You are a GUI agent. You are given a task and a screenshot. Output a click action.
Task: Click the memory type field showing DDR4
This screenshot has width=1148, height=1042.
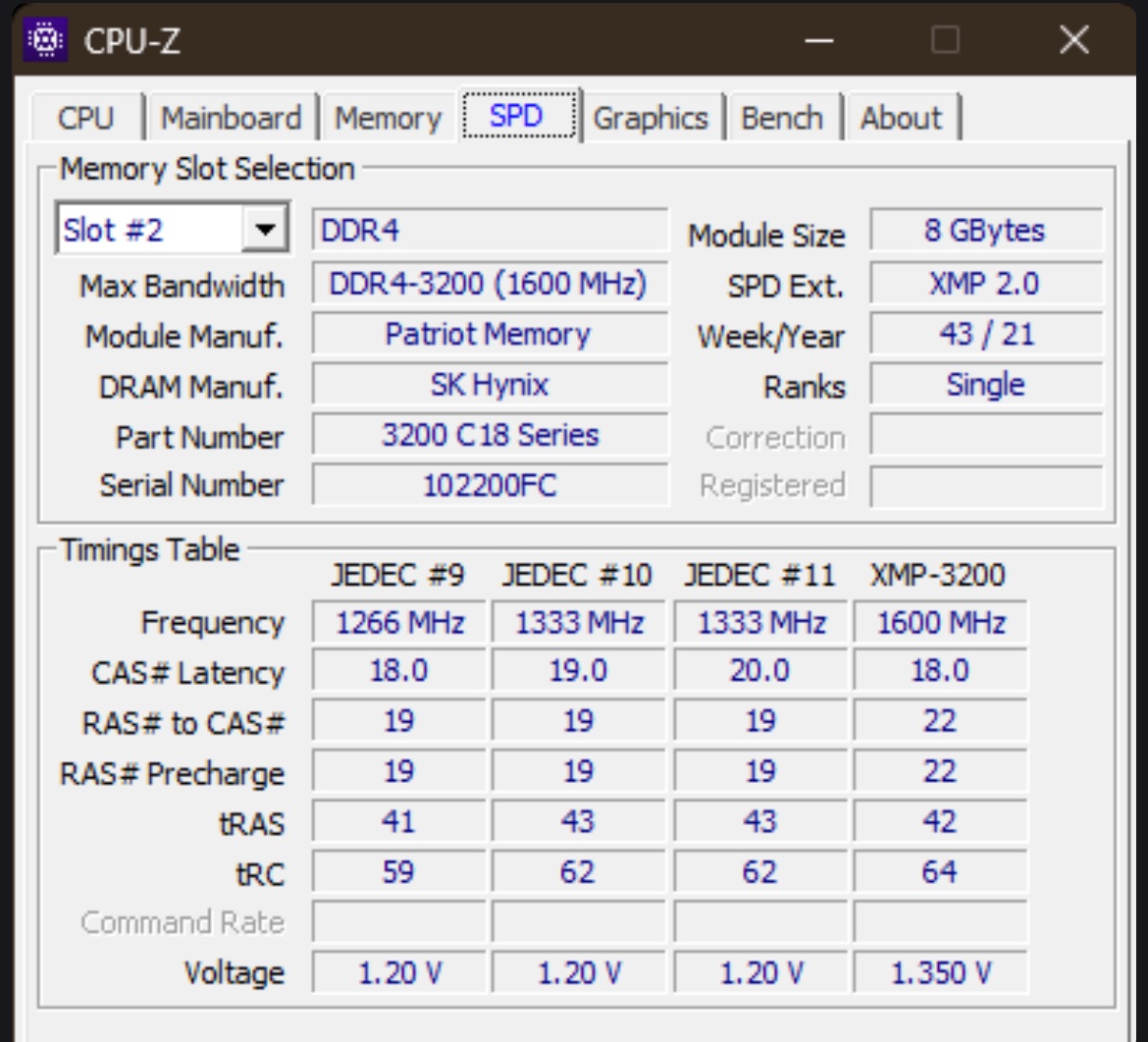[x=490, y=231]
